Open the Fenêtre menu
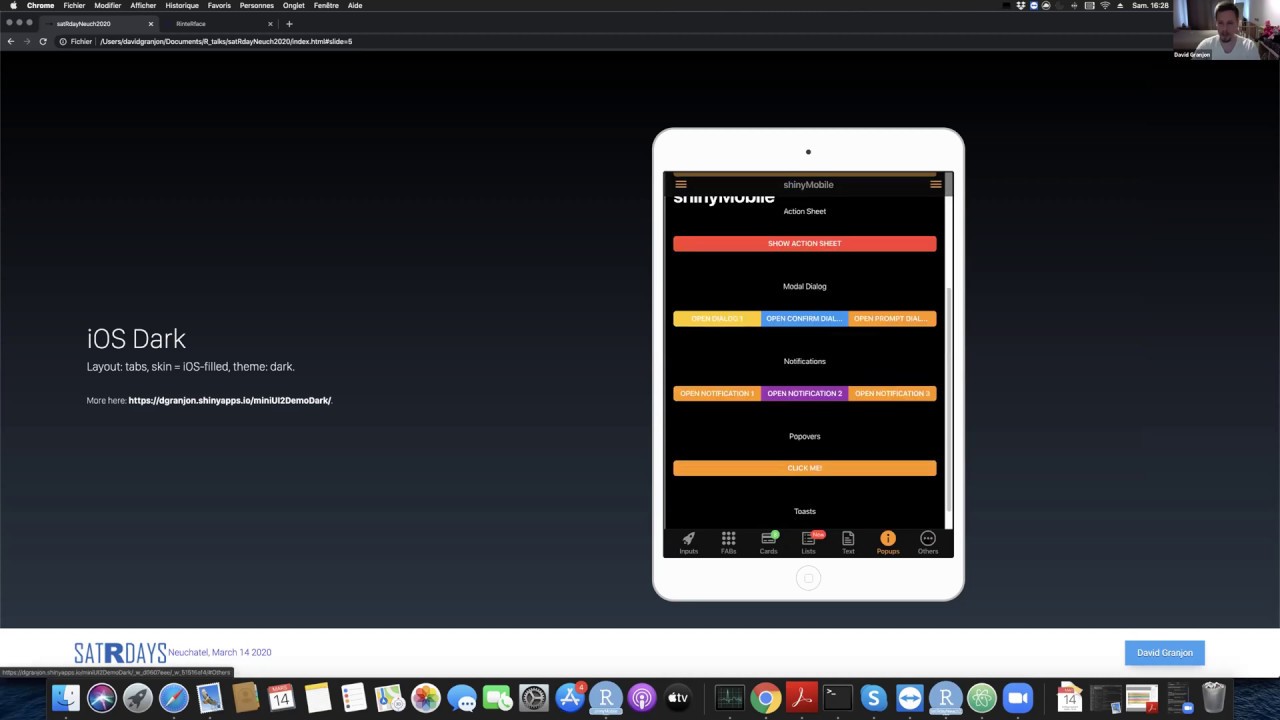1280x720 pixels. 326,5
